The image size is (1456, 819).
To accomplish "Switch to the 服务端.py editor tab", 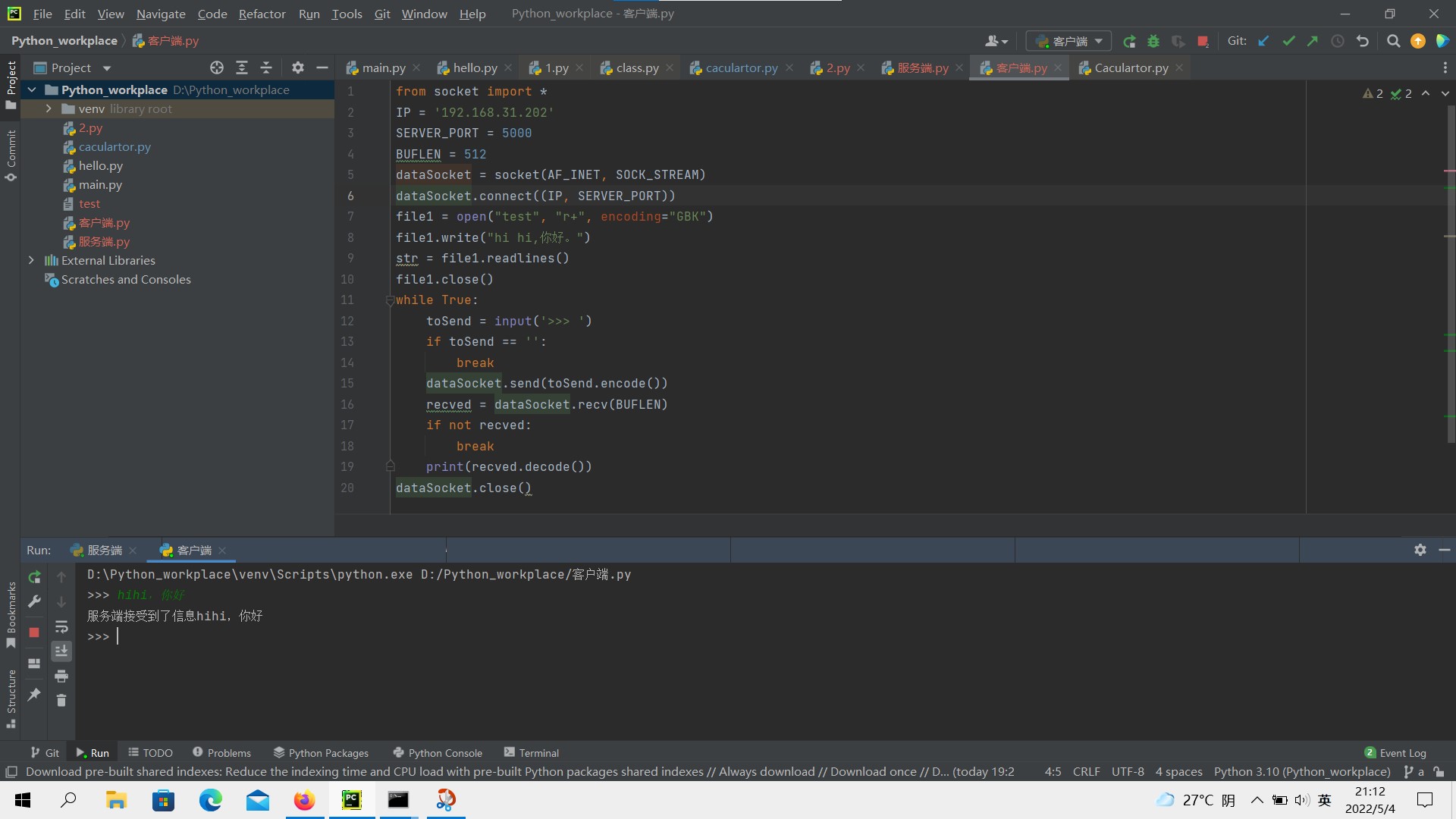I will pyautogui.click(x=922, y=67).
